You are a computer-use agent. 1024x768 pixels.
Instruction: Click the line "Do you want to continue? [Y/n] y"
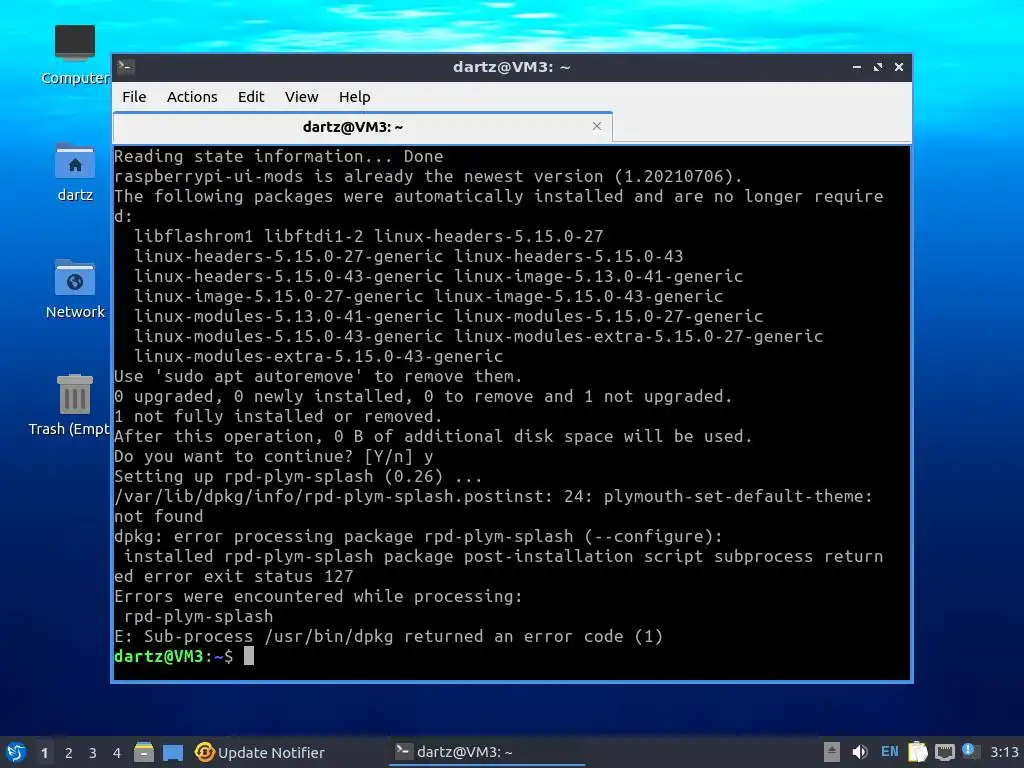point(274,456)
